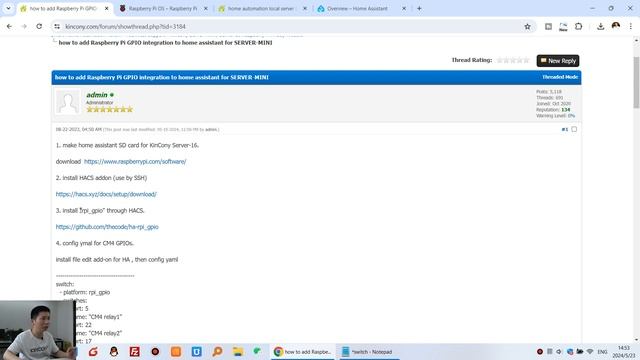Click the Wi-Fi network tray icon
Viewport: 640px width, 360px height.
click(590, 351)
